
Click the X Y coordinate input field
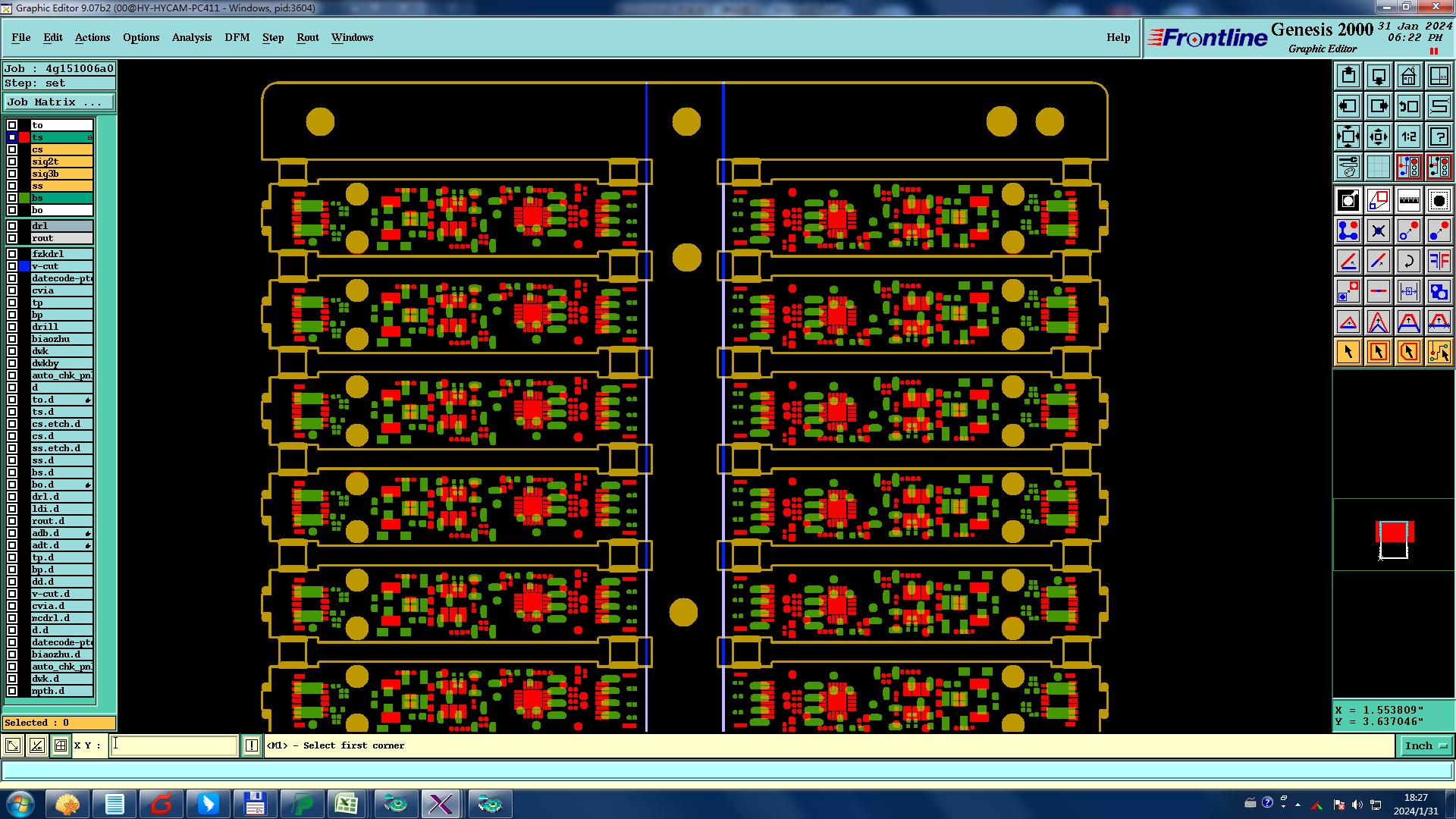[174, 746]
